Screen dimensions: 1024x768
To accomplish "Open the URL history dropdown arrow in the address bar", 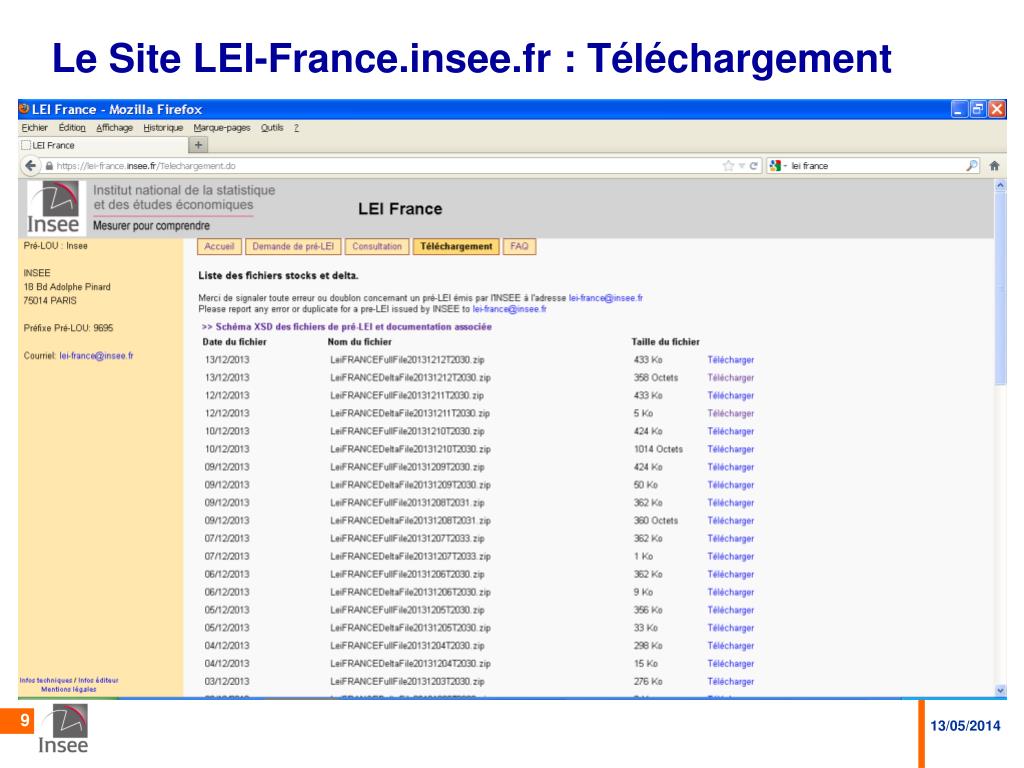I will [742, 166].
